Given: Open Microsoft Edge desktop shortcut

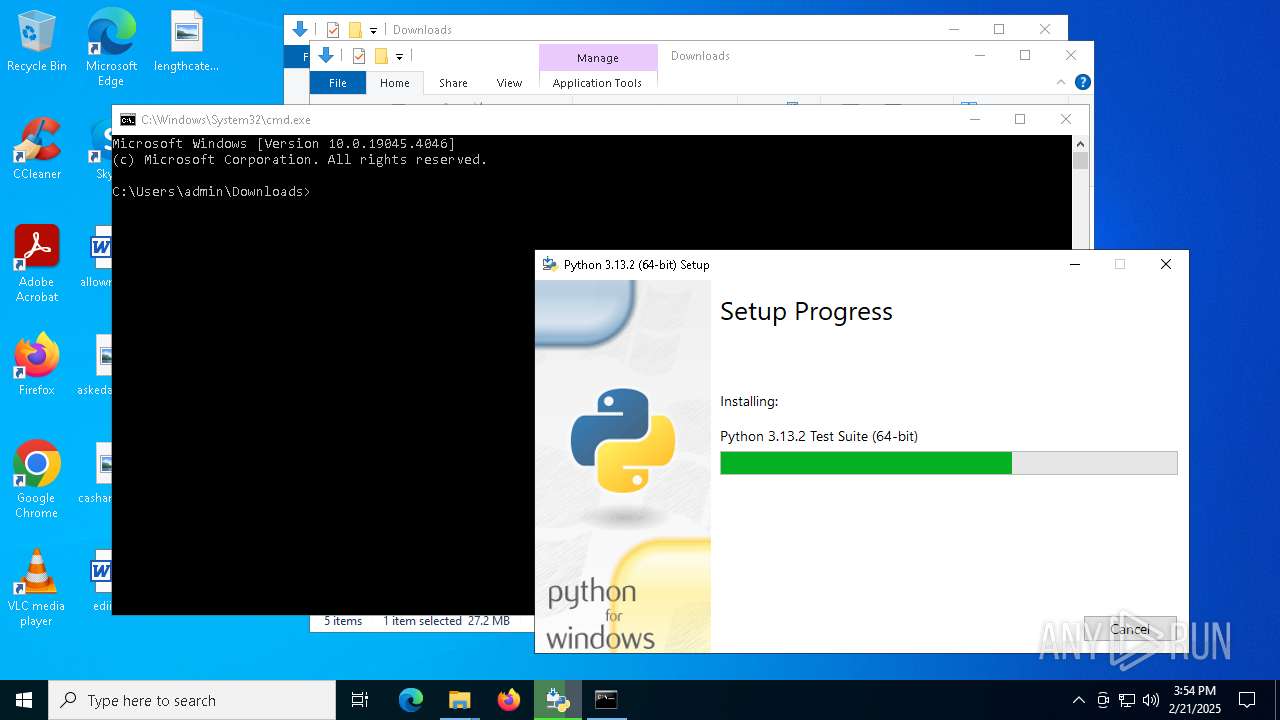Looking at the screenshot, I should tap(111, 48).
